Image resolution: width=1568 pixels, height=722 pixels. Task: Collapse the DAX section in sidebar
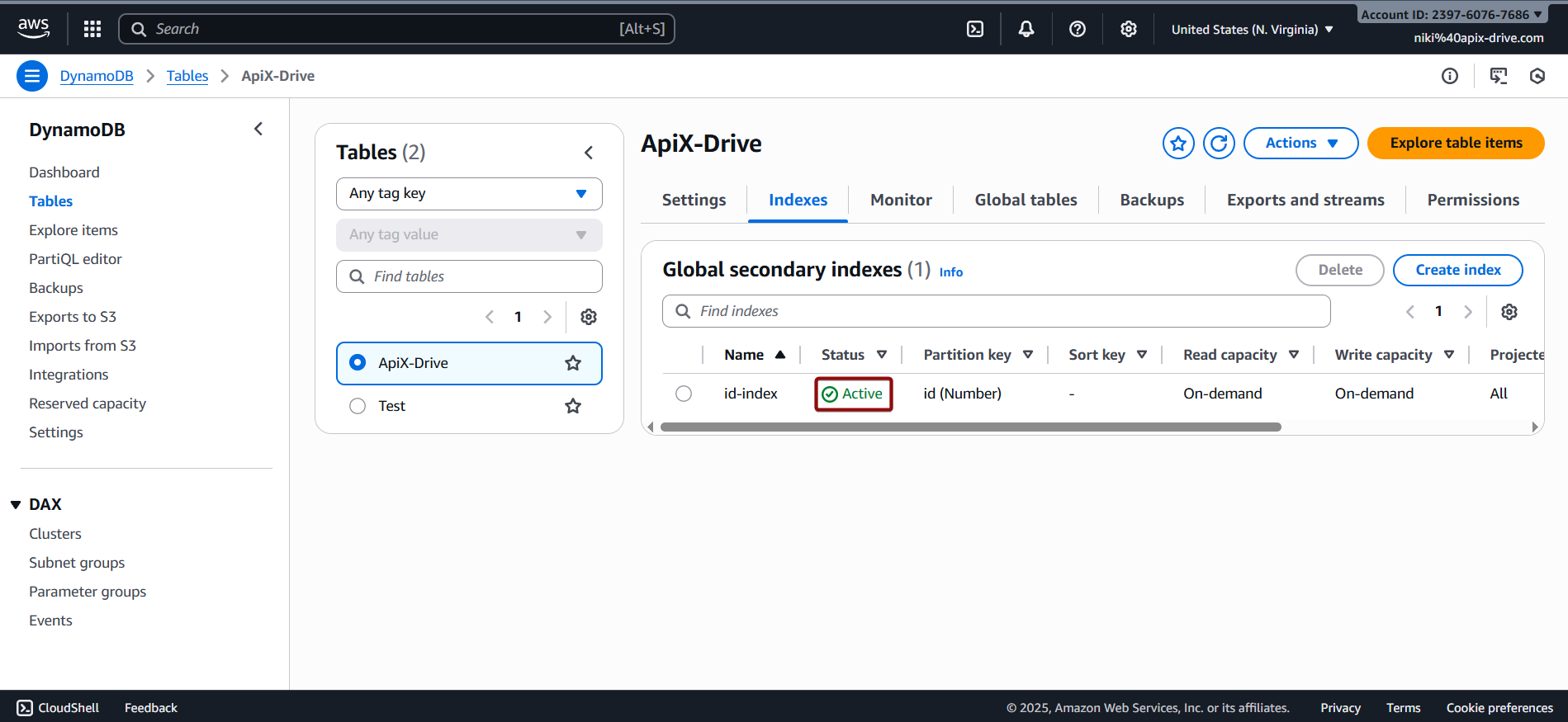16,504
